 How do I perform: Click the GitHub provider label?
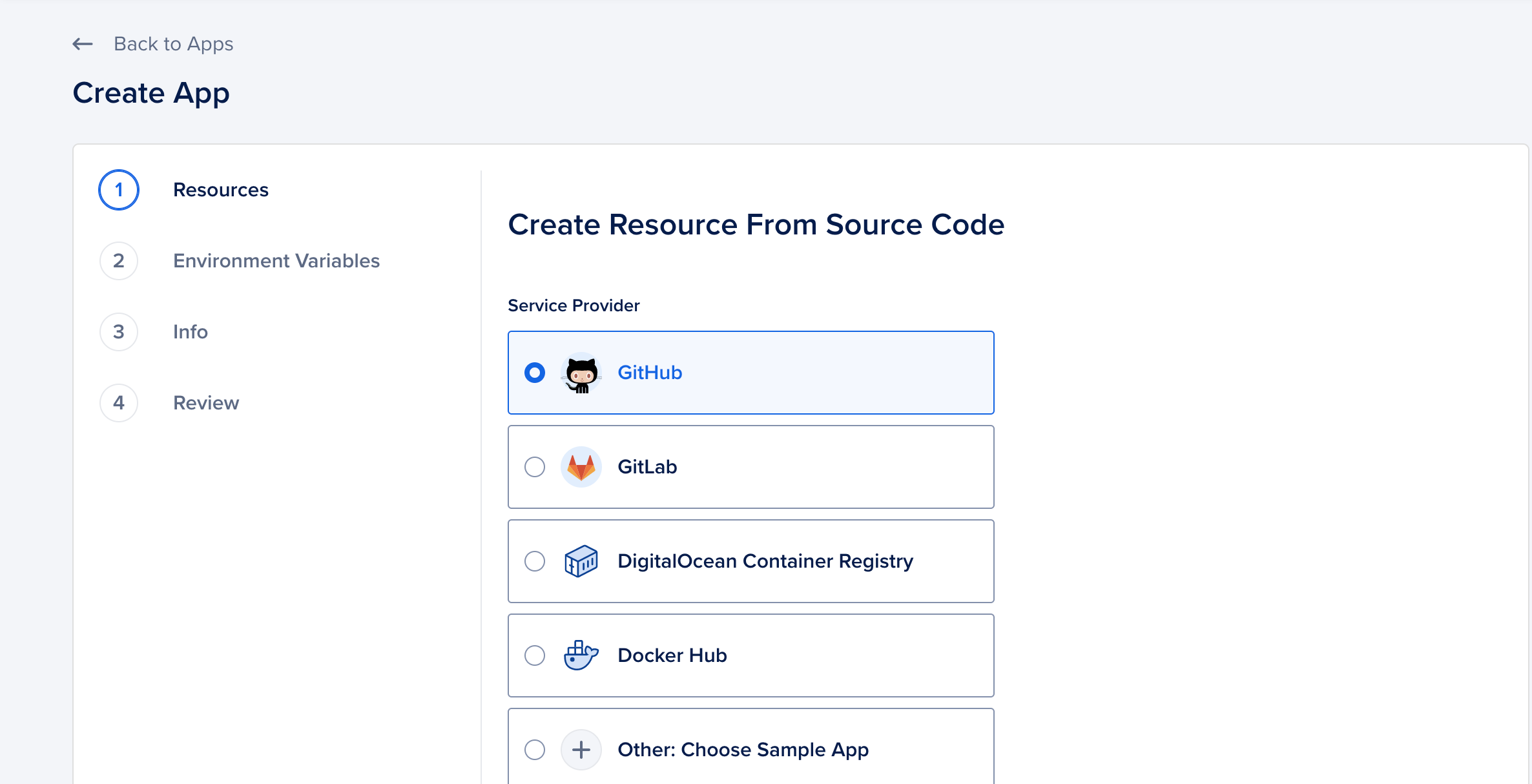coord(650,373)
